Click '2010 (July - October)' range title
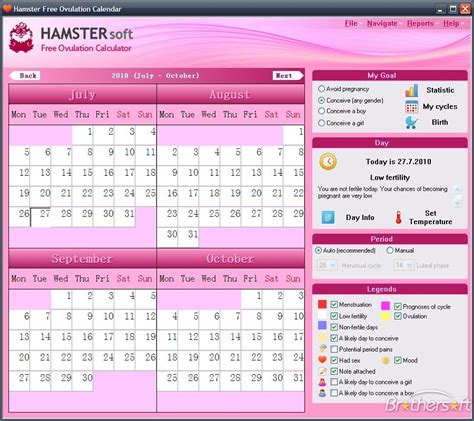This screenshot has height=421, width=474. pyautogui.click(x=156, y=76)
